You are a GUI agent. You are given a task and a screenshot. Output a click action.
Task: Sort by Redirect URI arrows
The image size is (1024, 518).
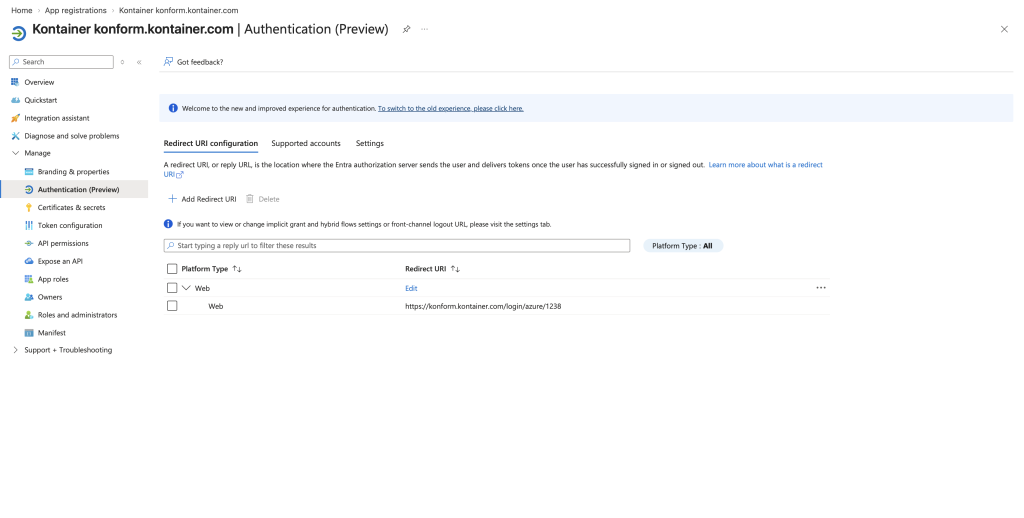tap(455, 269)
